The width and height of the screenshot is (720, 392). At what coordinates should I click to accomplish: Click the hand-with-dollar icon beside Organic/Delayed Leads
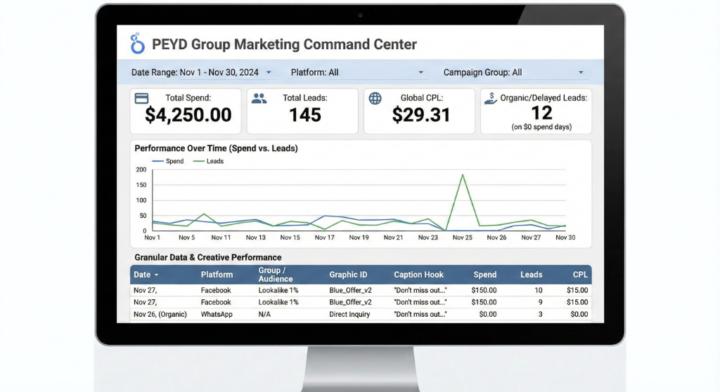[490, 98]
